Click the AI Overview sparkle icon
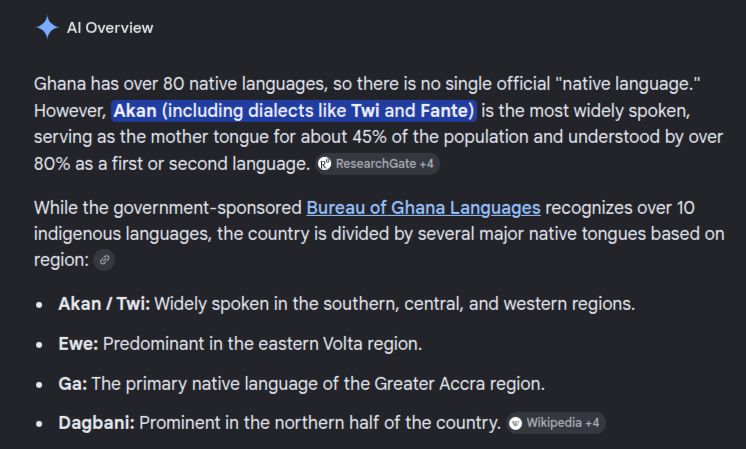Viewport: 746px width, 449px height. [x=47, y=27]
